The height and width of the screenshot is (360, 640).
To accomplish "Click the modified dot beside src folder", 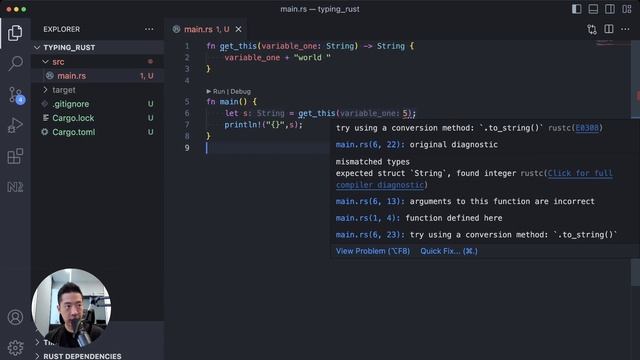I will [150, 62].
